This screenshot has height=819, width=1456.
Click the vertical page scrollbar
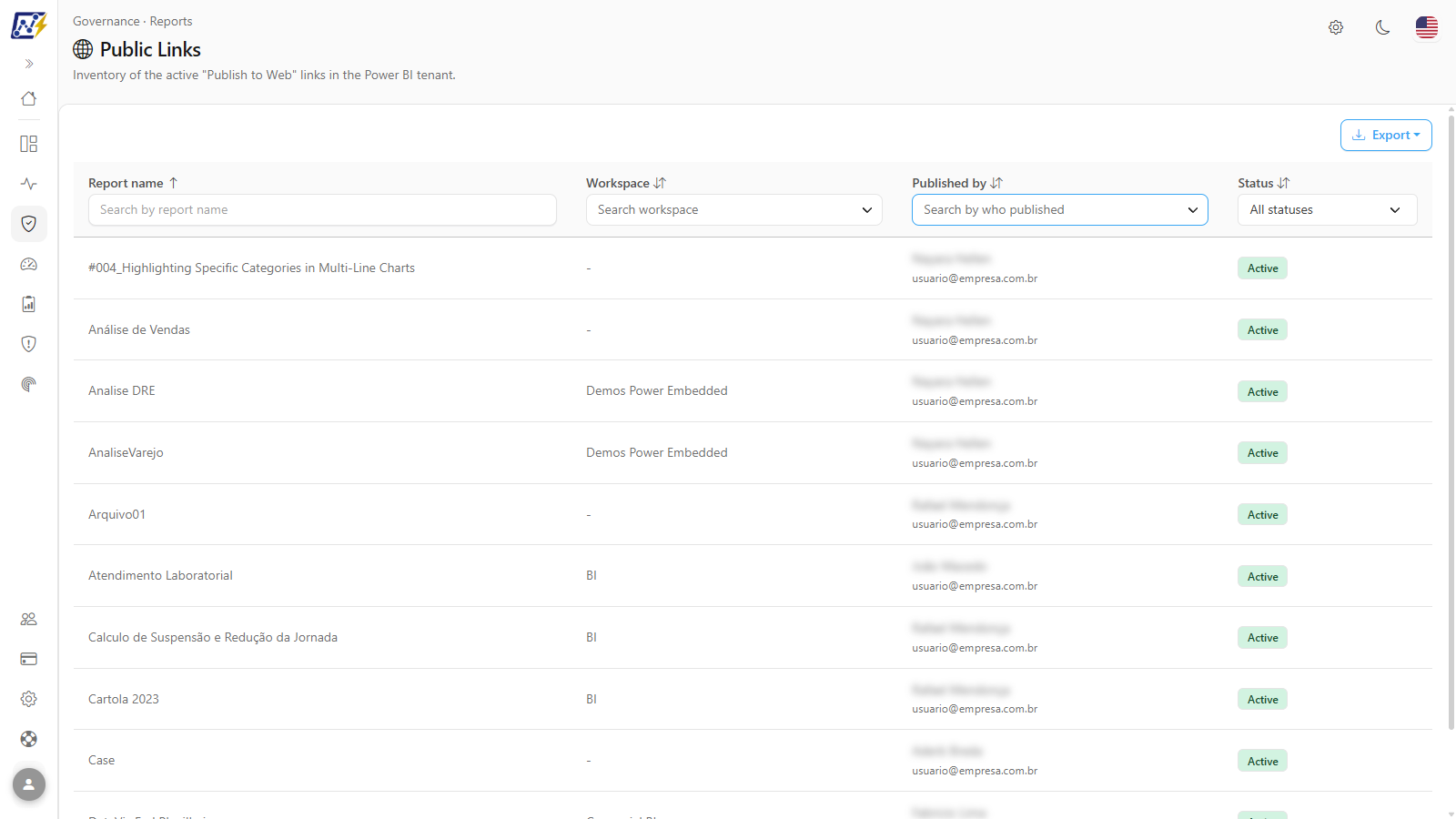tap(1451, 423)
